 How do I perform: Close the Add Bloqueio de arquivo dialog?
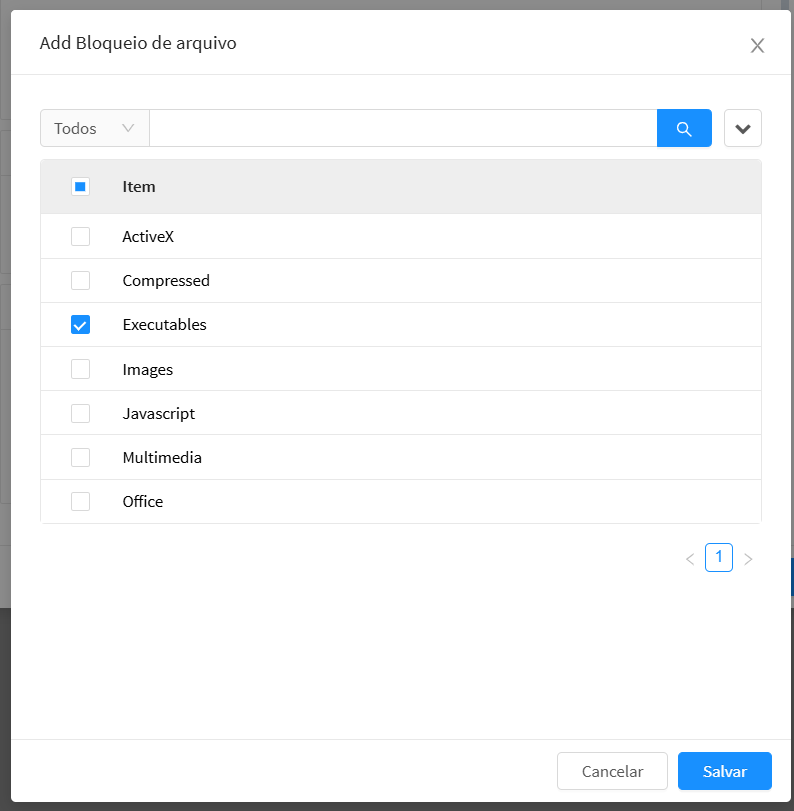tap(757, 45)
